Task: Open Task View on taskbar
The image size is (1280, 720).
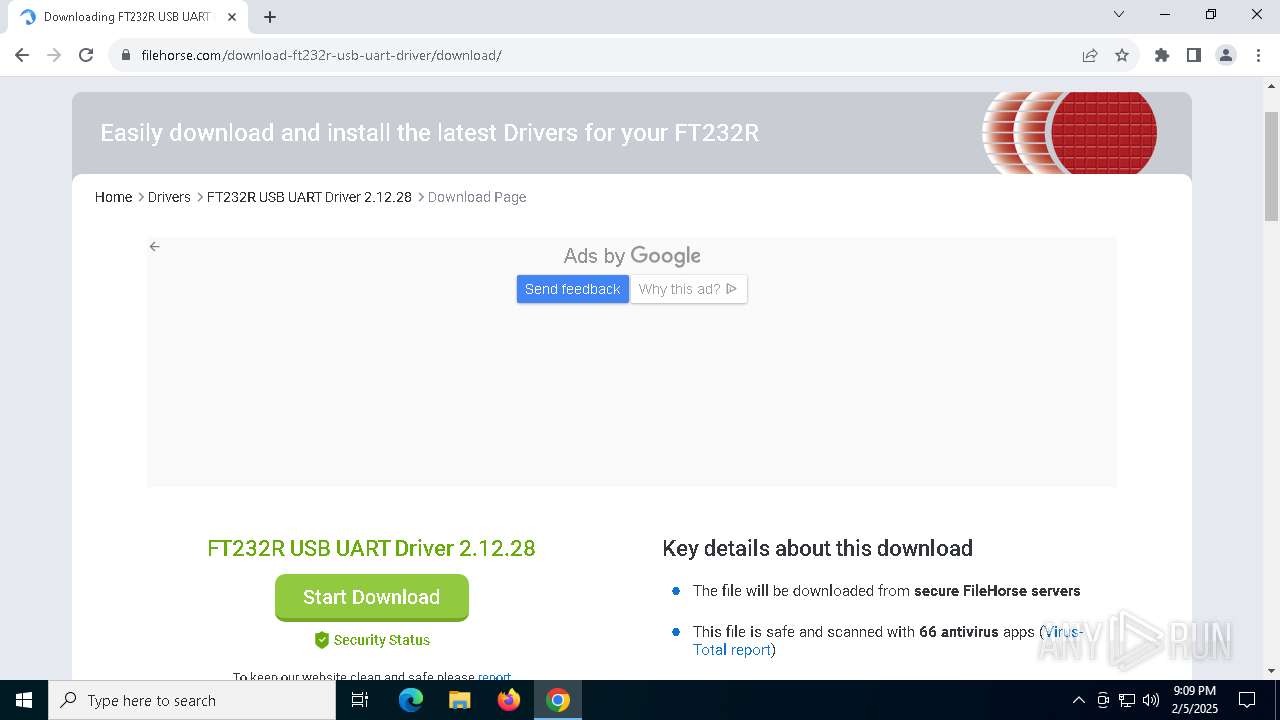Action: (360, 700)
